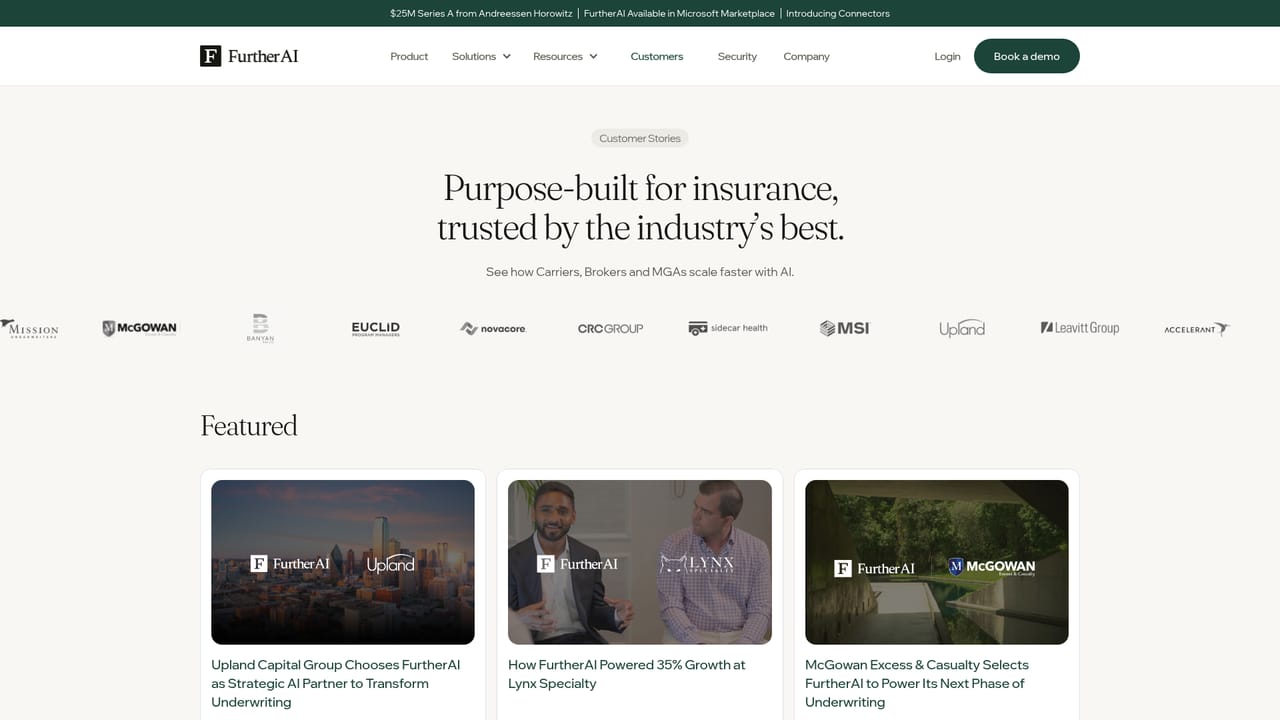Open the FurtherAI and McGowan story thumbnail
This screenshot has height=720, width=1280.
pos(937,562)
